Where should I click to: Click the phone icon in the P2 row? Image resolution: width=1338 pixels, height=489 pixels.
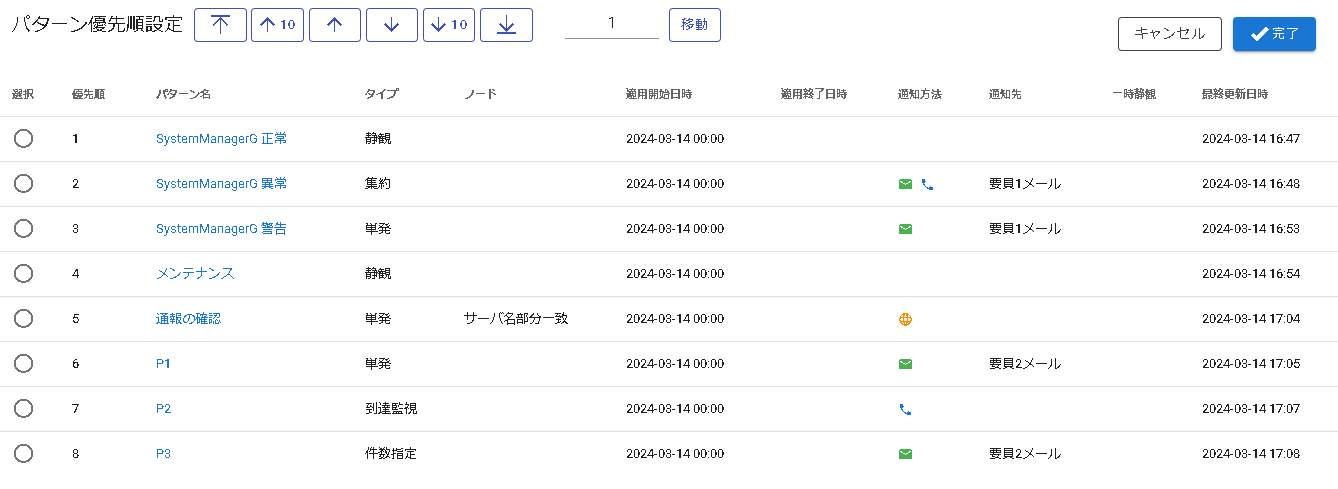[905, 409]
